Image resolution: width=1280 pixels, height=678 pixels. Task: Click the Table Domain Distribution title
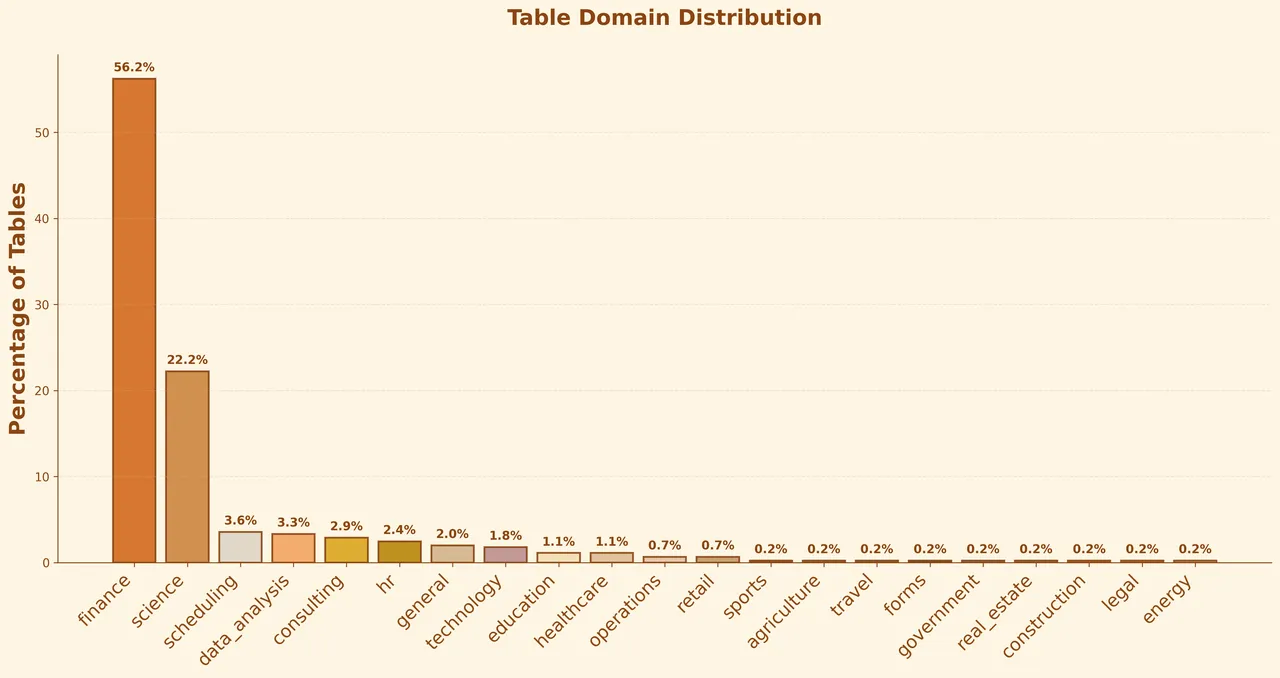pos(664,18)
